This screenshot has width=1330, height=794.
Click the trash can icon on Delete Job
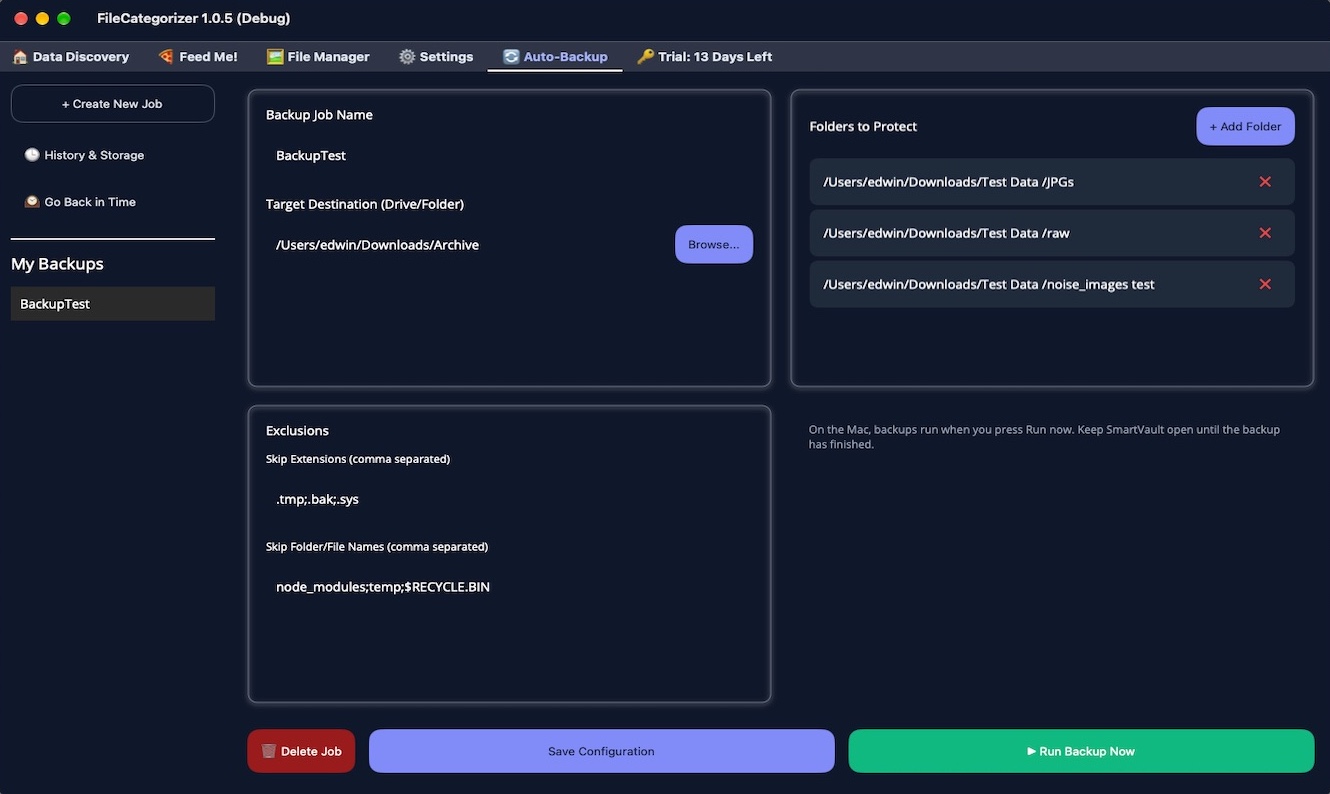269,751
